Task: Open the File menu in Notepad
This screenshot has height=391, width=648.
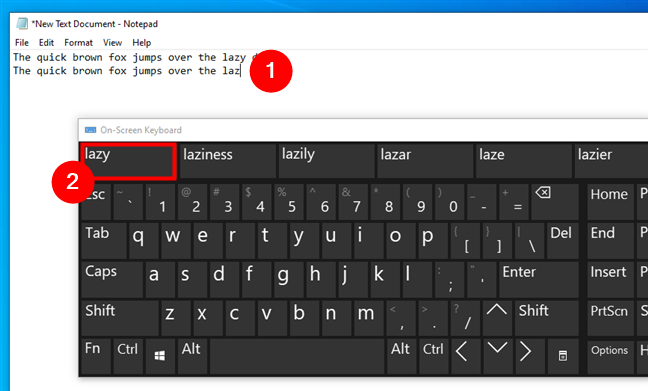Action: pyautogui.click(x=21, y=43)
